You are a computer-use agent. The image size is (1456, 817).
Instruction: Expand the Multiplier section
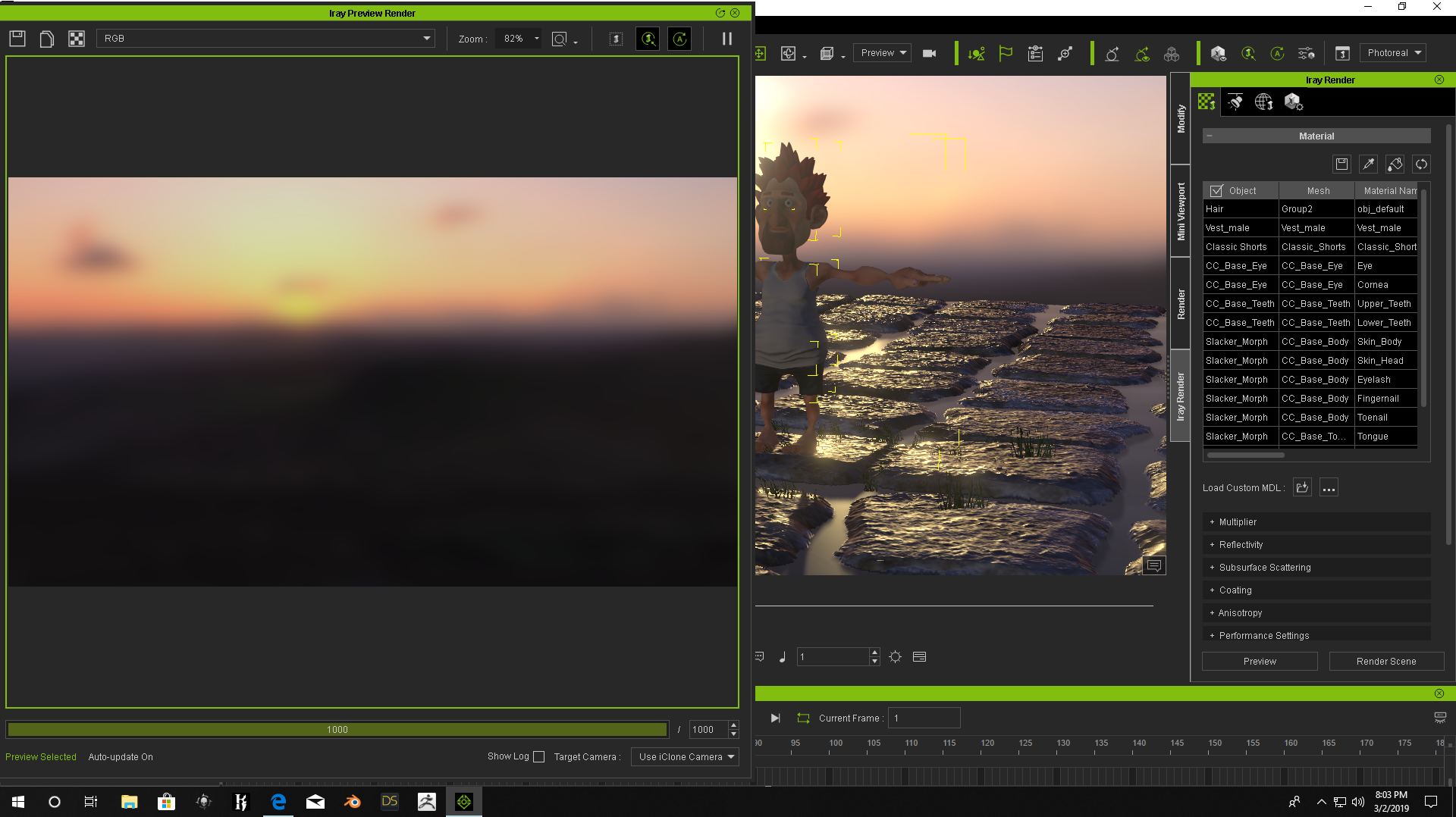[x=1316, y=522]
